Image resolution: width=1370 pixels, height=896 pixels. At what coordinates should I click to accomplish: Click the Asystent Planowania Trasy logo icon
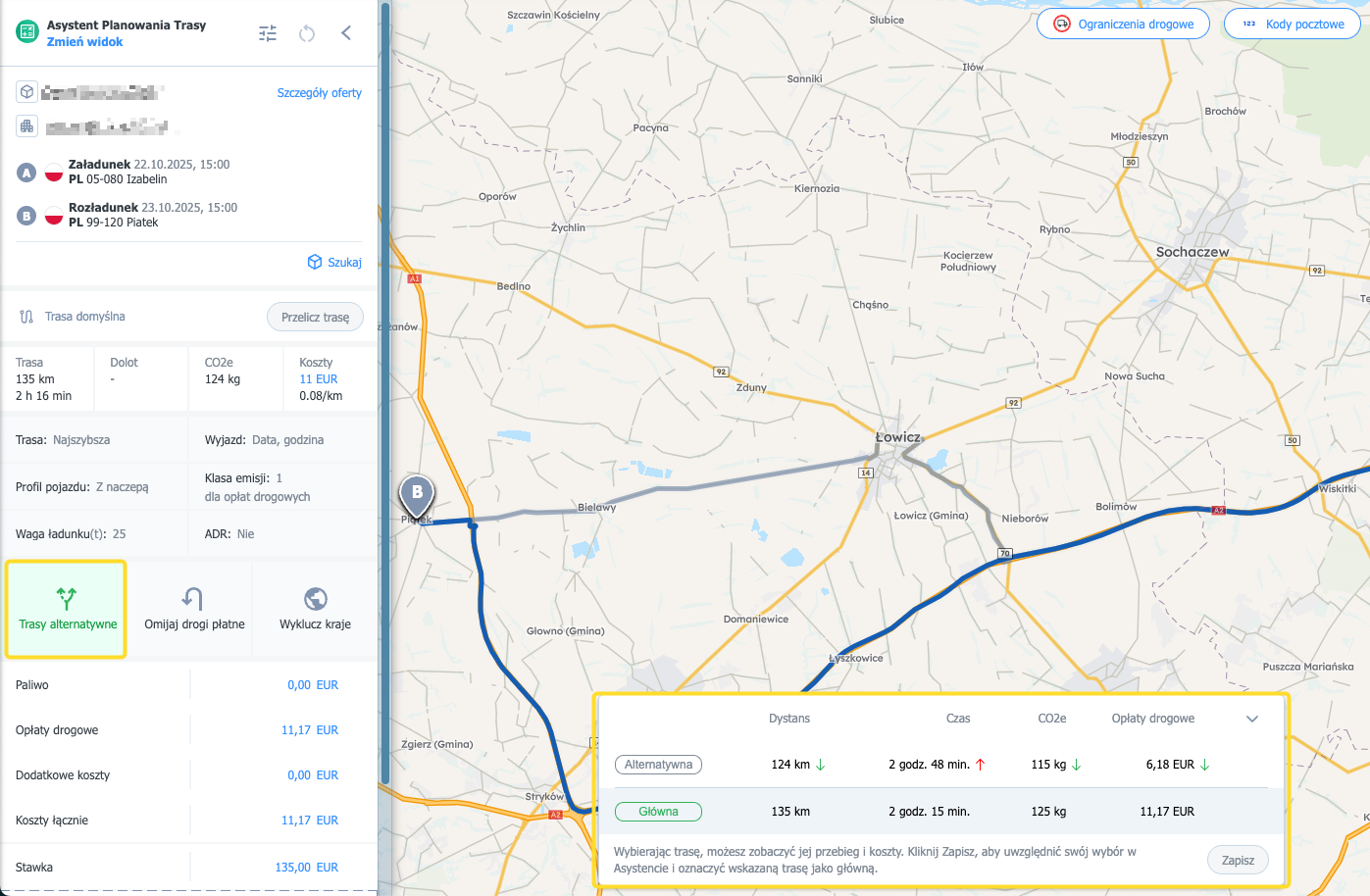(26, 32)
